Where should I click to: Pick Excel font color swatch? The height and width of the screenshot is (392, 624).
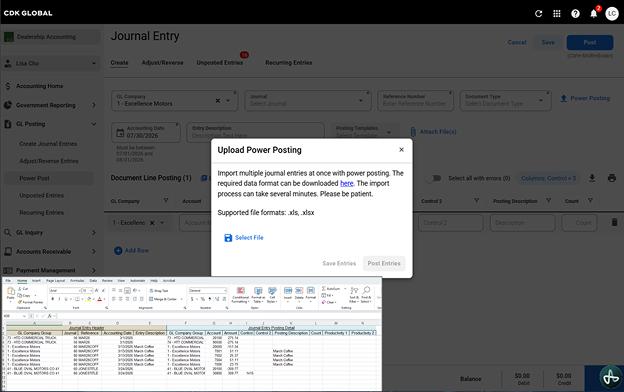pos(99,299)
